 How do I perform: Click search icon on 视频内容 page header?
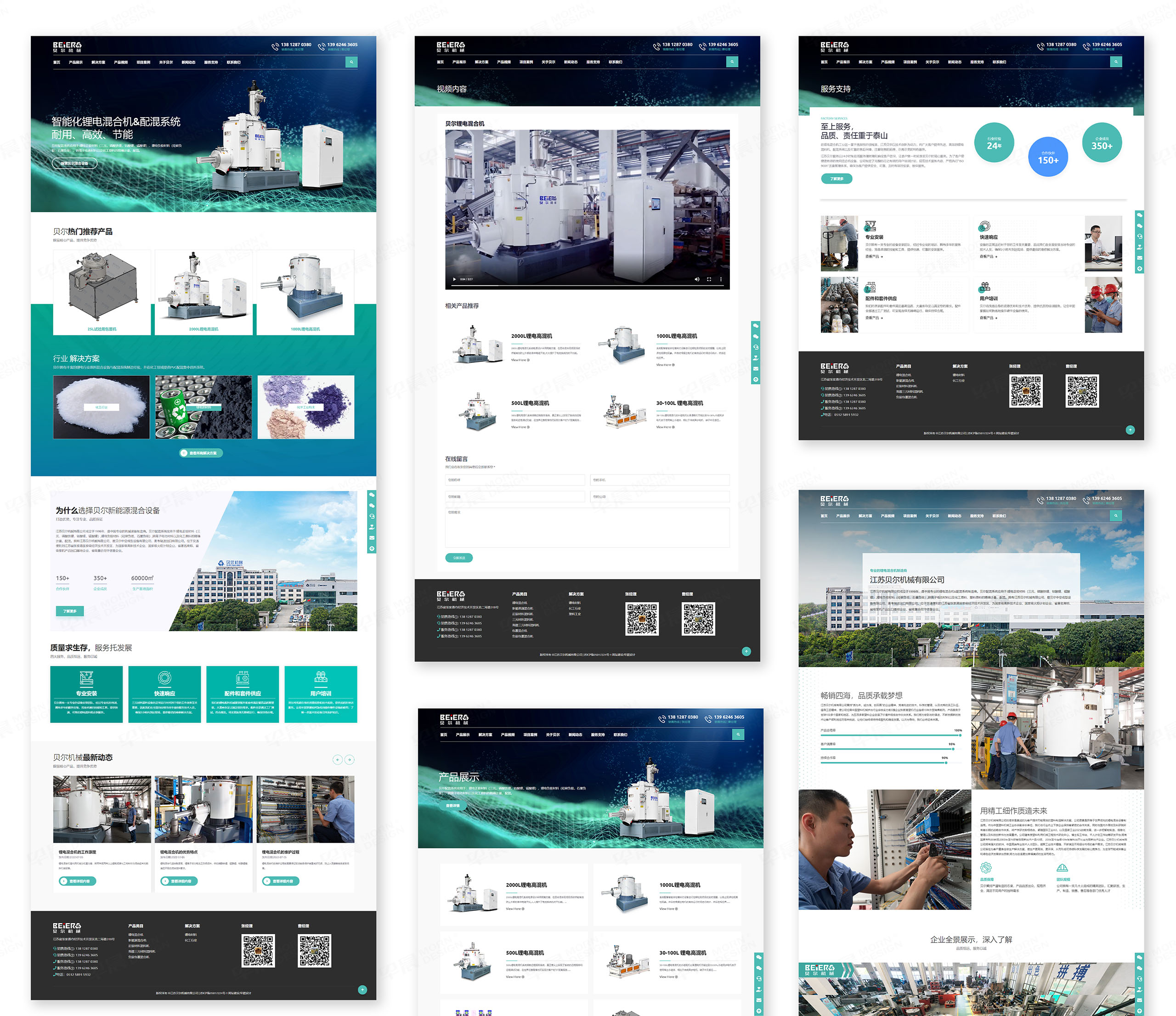[x=732, y=62]
